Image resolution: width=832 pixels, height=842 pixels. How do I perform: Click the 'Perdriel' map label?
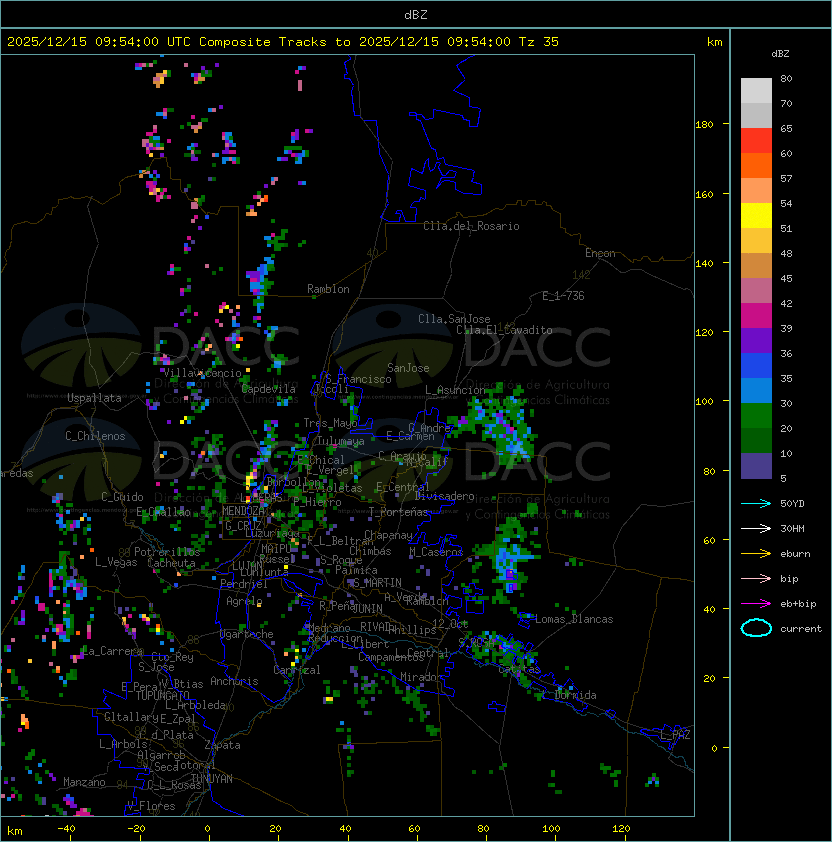click(244, 583)
